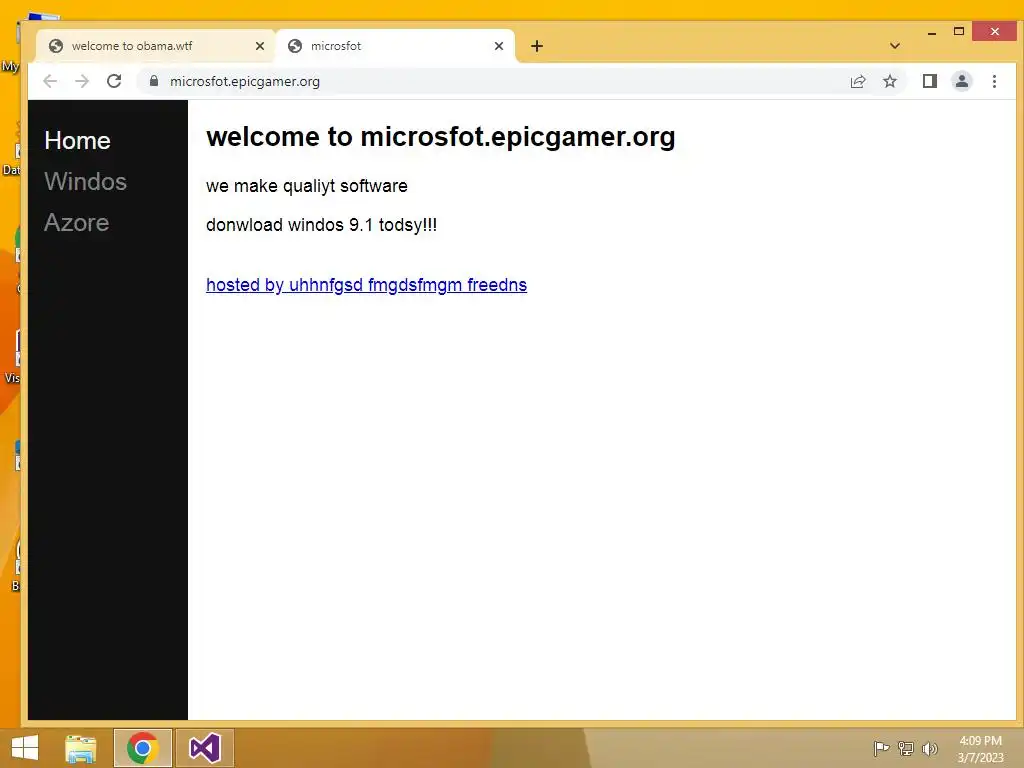Close the 'microsfot' tab
The image size is (1024, 768).
(x=499, y=46)
